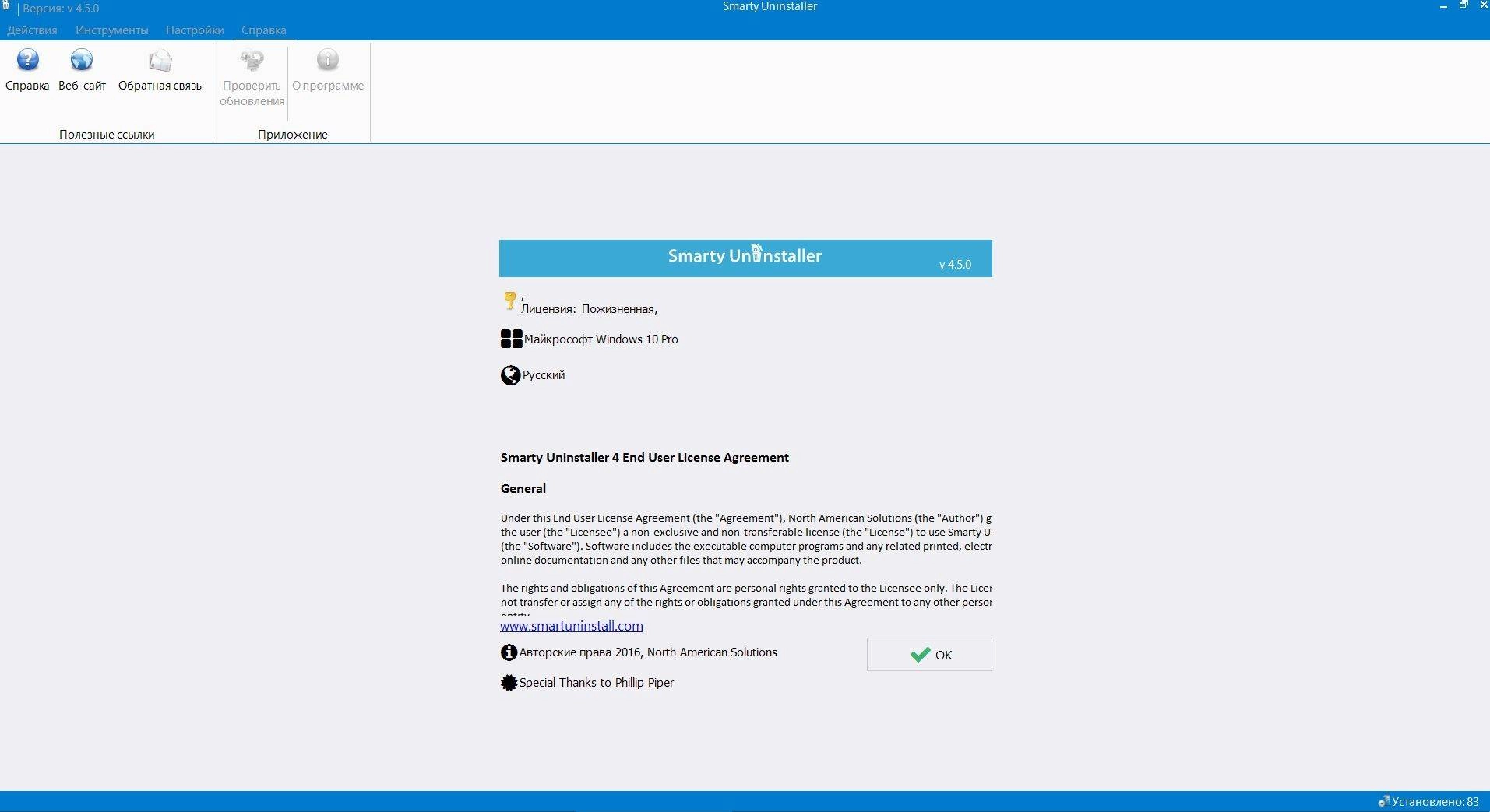The width and height of the screenshot is (1490, 812).
Task: Click the language globe icon
Action: pos(510,375)
